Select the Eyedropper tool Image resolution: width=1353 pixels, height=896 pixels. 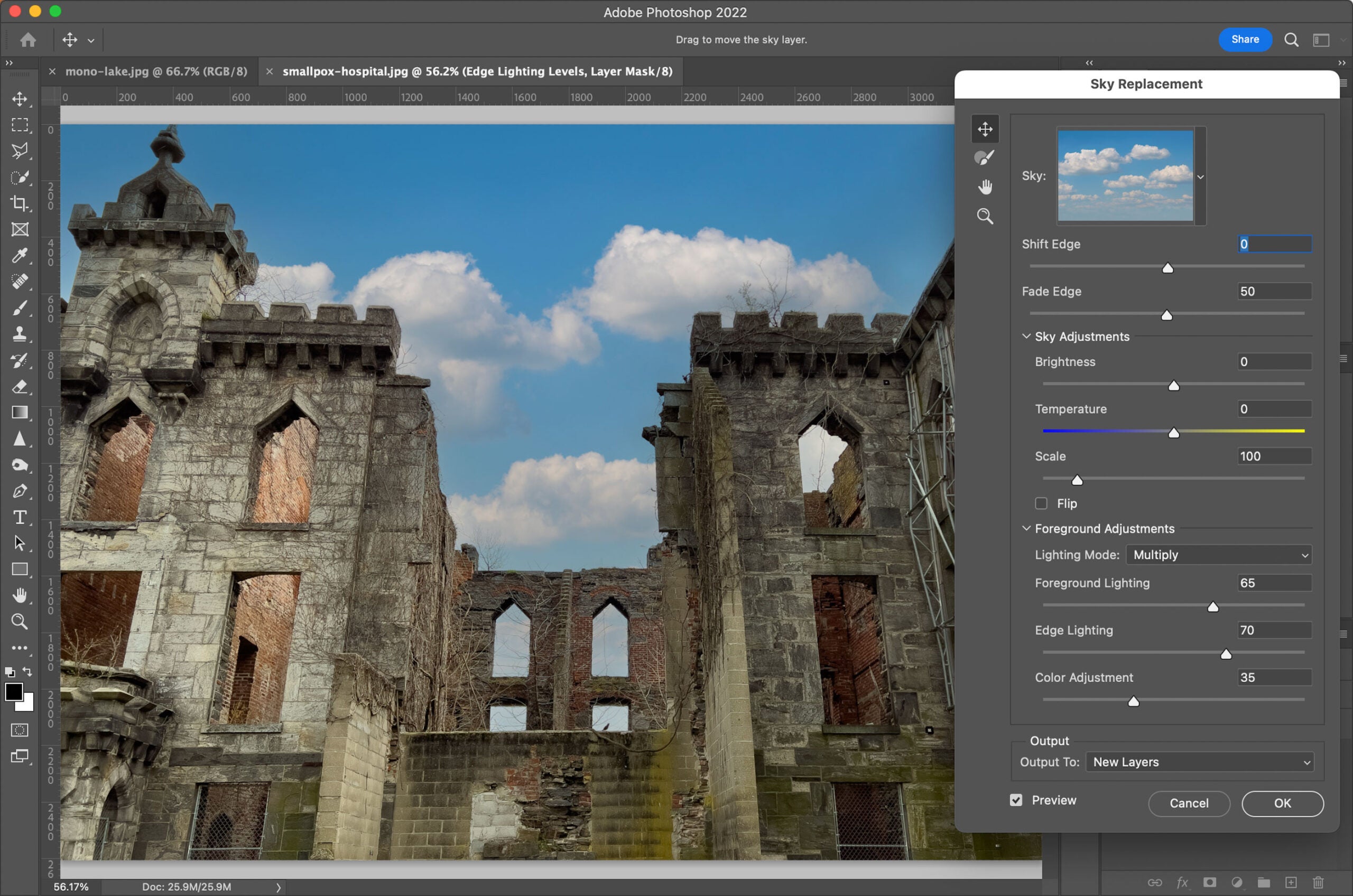tap(20, 255)
